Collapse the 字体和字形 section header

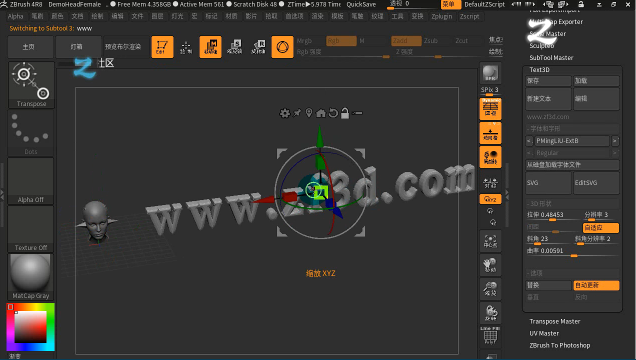coord(545,129)
